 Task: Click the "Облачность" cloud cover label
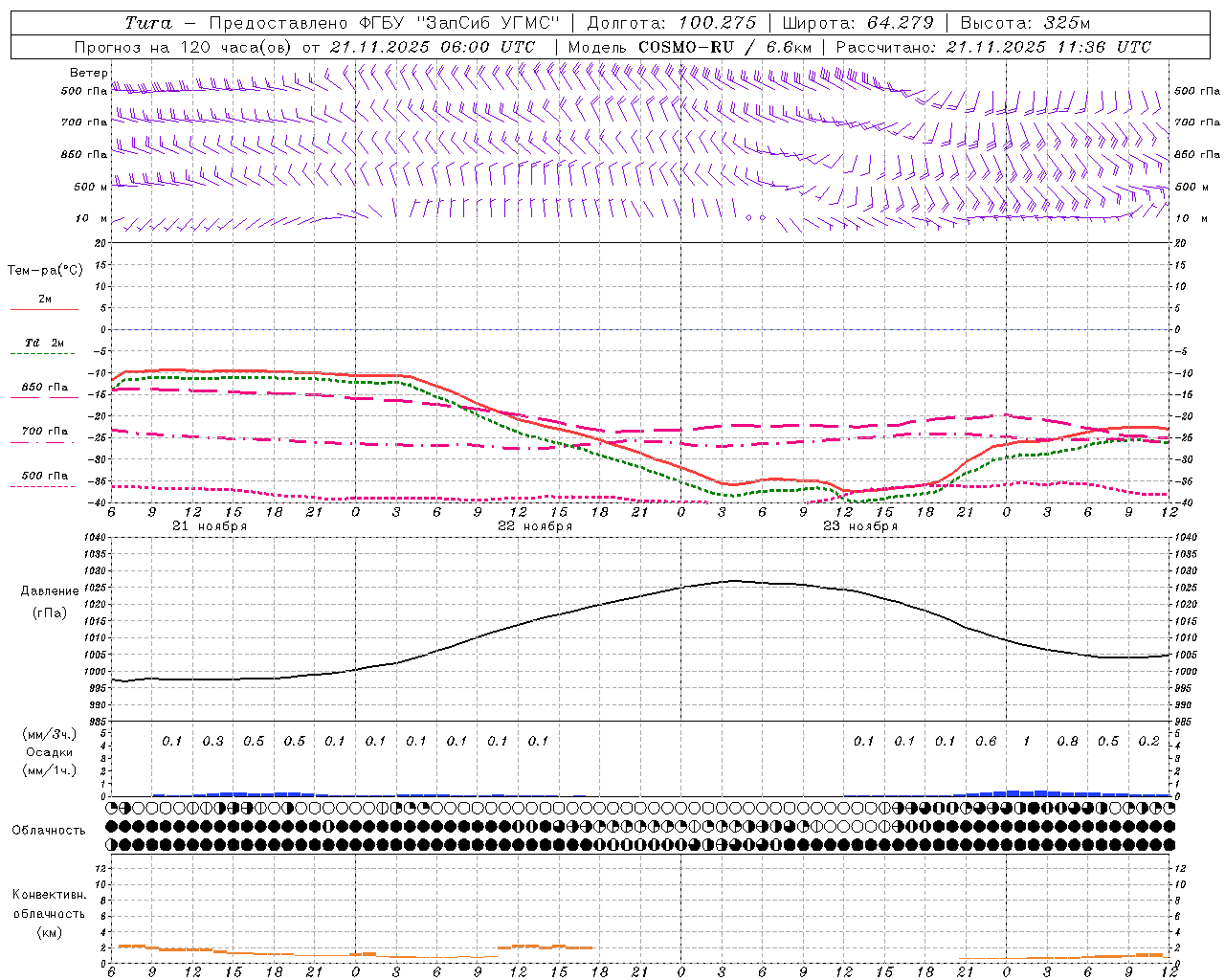[49, 830]
